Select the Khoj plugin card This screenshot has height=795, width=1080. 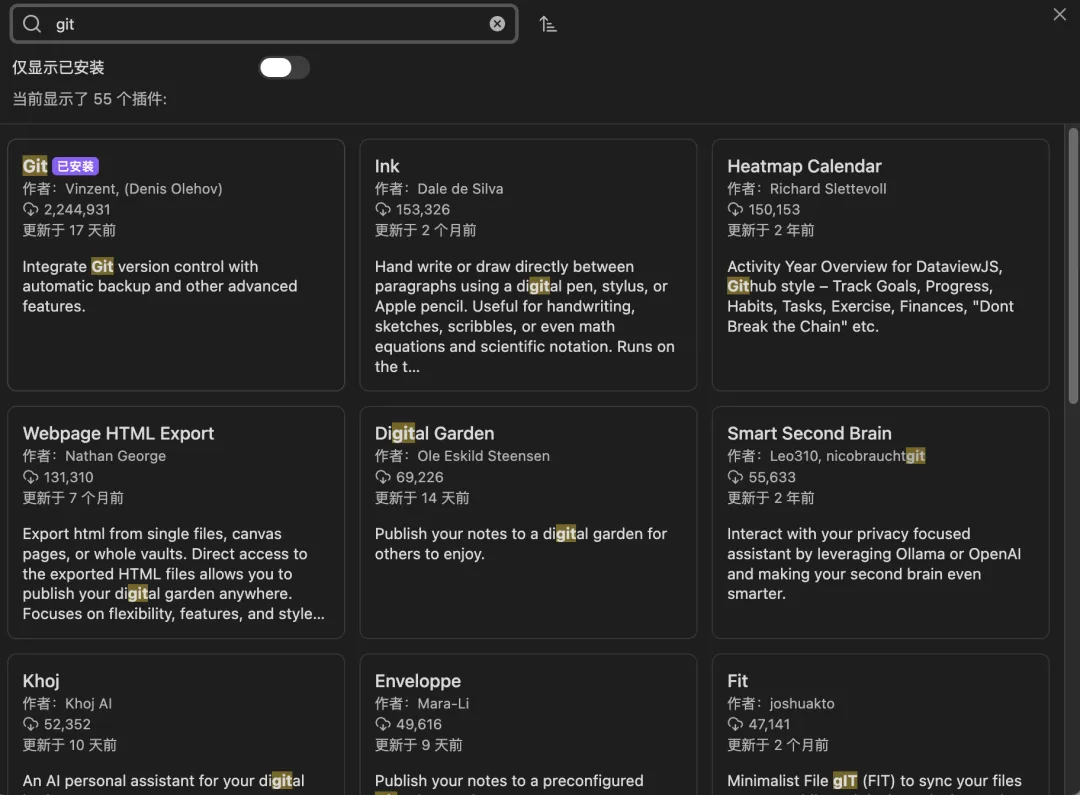click(176, 724)
